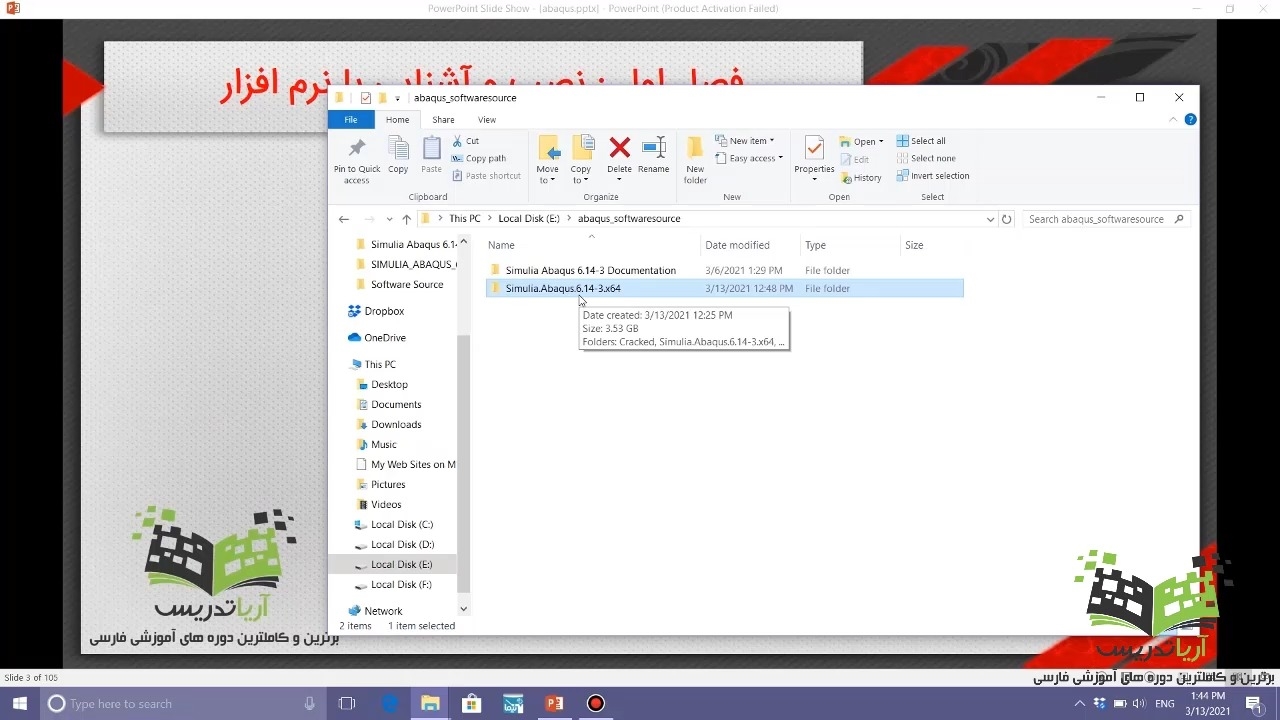Click Invert selection in the ribbon
1280x720 pixels.
point(932,176)
